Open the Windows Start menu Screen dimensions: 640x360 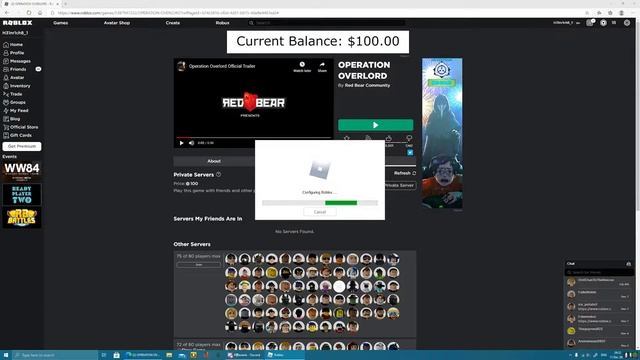(x=6, y=355)
